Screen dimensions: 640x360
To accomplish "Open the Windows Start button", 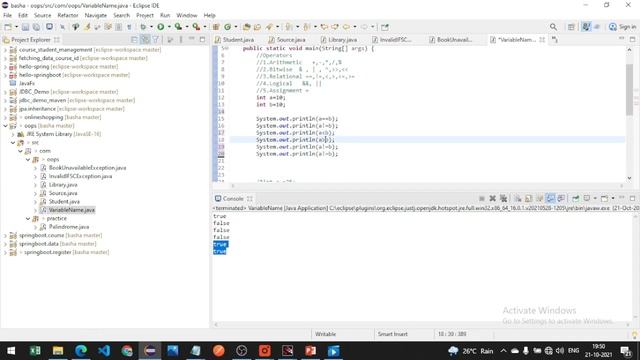I will tap(11, 351).
